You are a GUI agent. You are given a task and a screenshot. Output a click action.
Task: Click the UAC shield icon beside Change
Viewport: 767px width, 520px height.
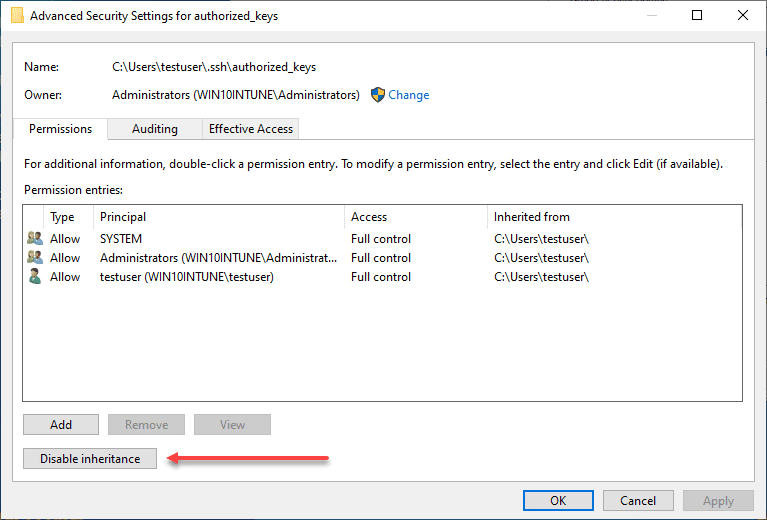[x=378, y=95]
